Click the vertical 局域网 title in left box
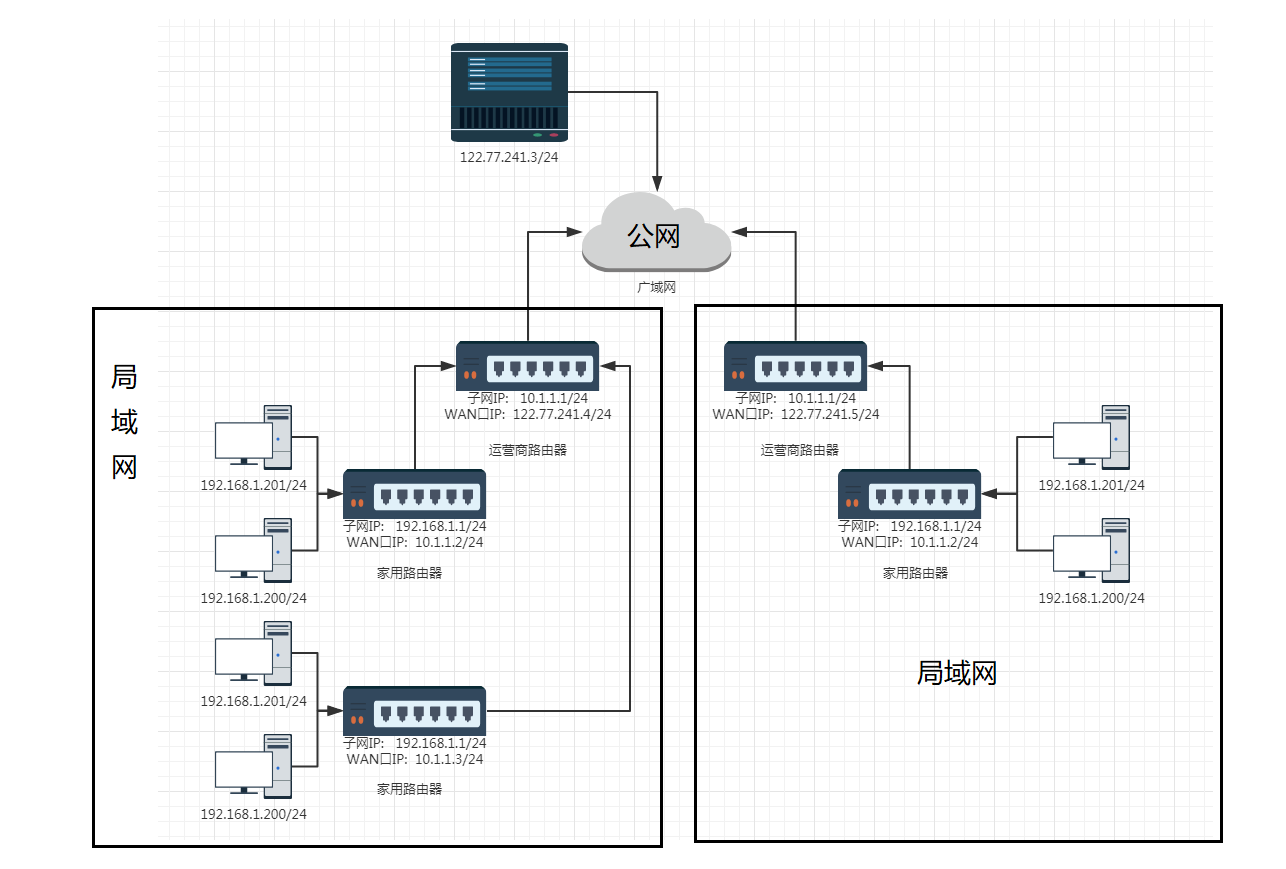 [x=124, y=421]
